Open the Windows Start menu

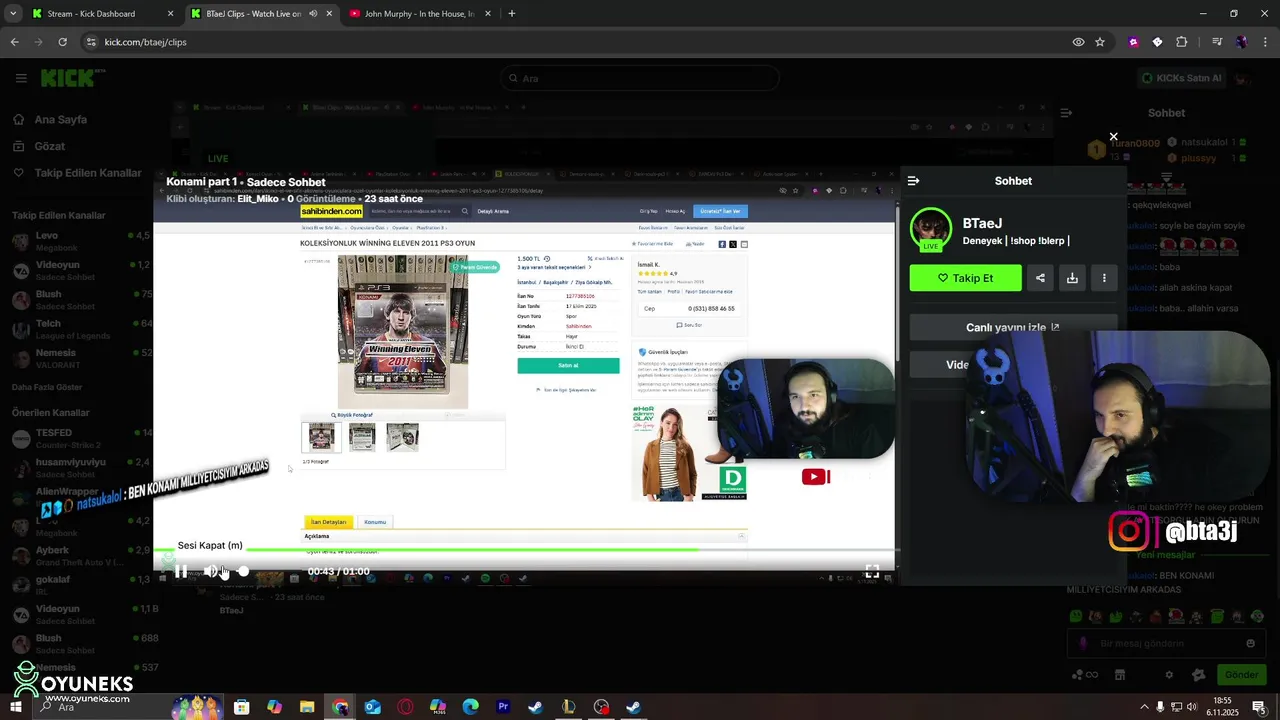tap(16, 707)
